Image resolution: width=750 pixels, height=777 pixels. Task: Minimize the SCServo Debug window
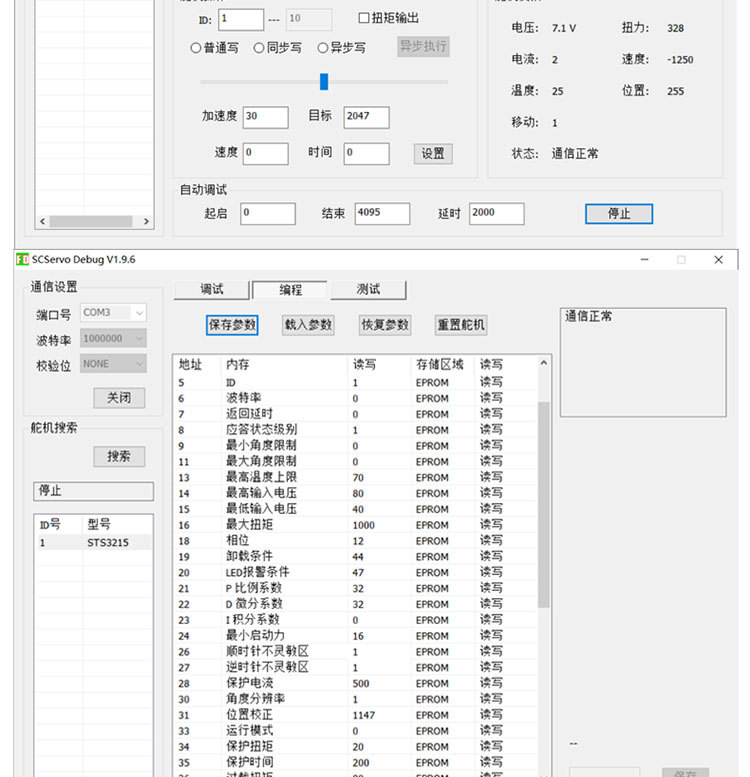click(644, 260)
